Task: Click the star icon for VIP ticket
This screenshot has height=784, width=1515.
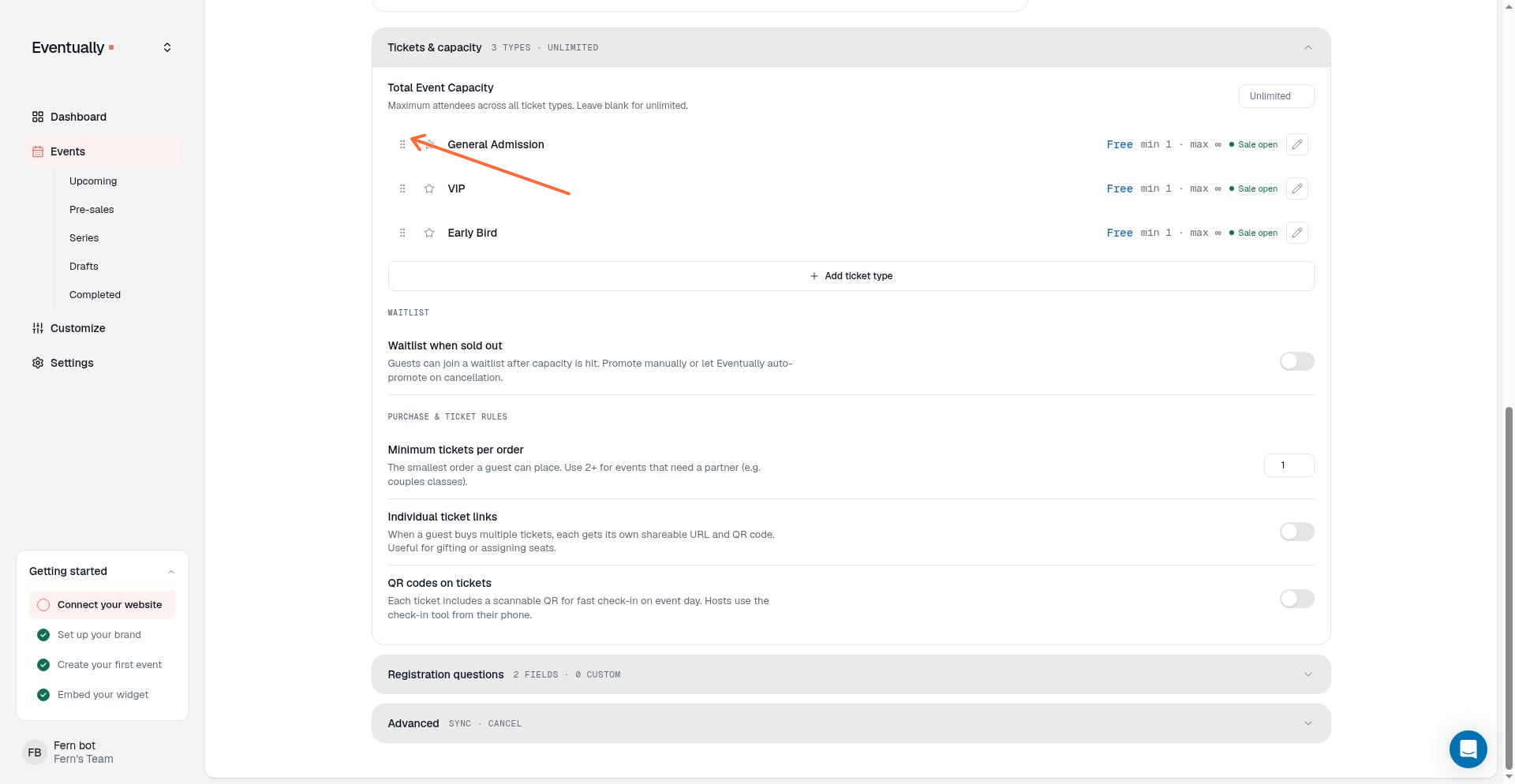Action: click(x=429, y=189)
